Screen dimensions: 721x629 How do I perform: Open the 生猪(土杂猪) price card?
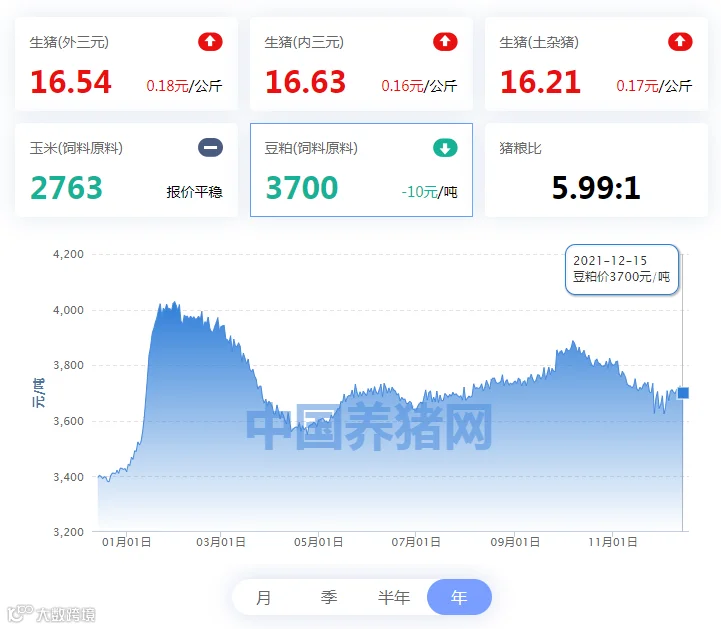click(x=596, y=64)
